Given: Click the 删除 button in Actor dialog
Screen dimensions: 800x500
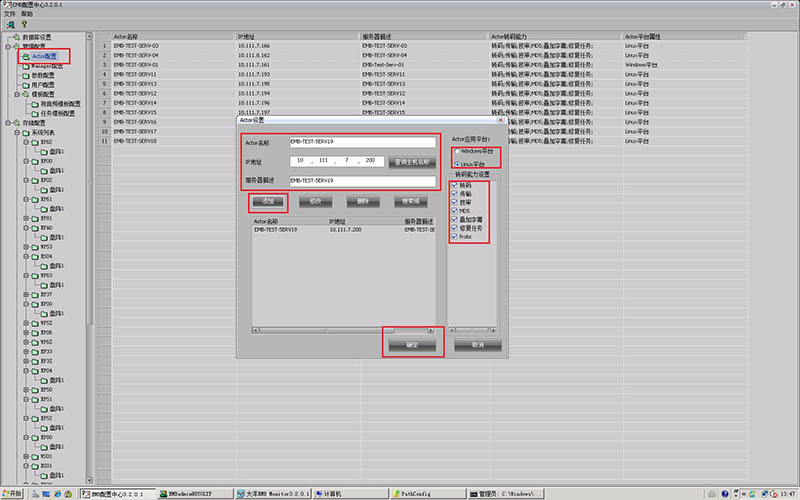Looking at the screenshot, I should (x=363, y=202).
